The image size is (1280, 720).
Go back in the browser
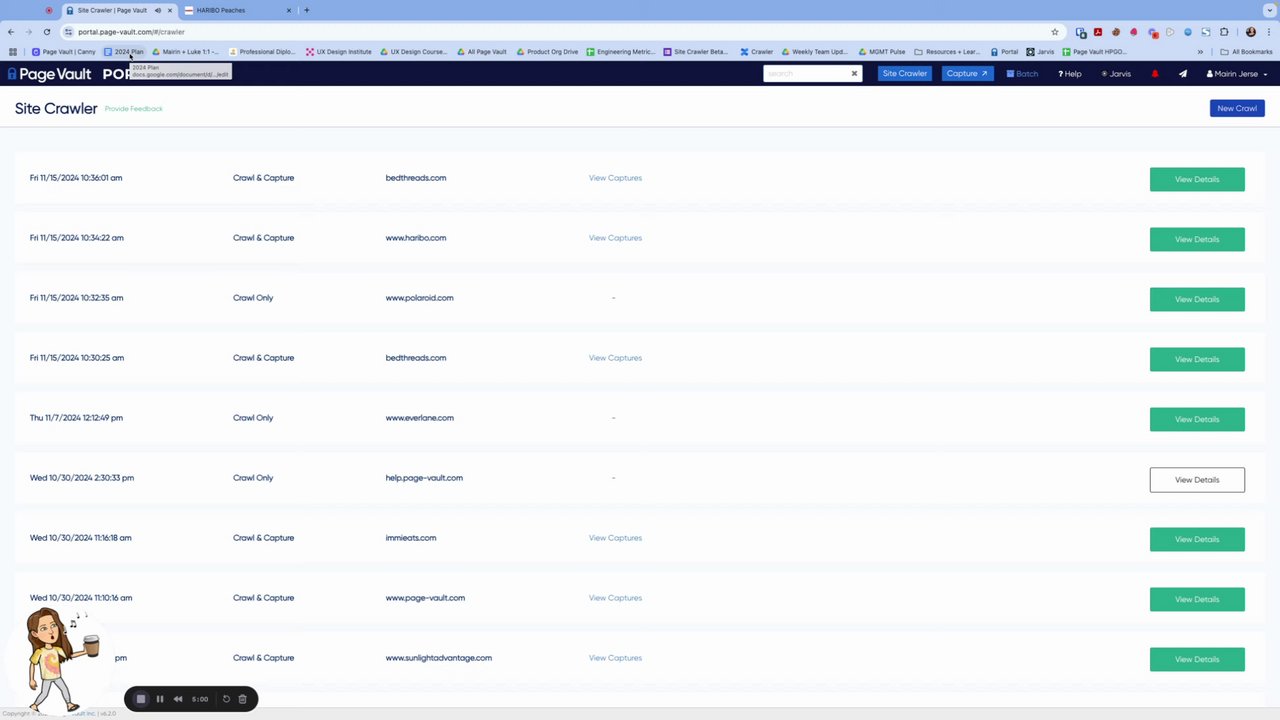(12, 32)
